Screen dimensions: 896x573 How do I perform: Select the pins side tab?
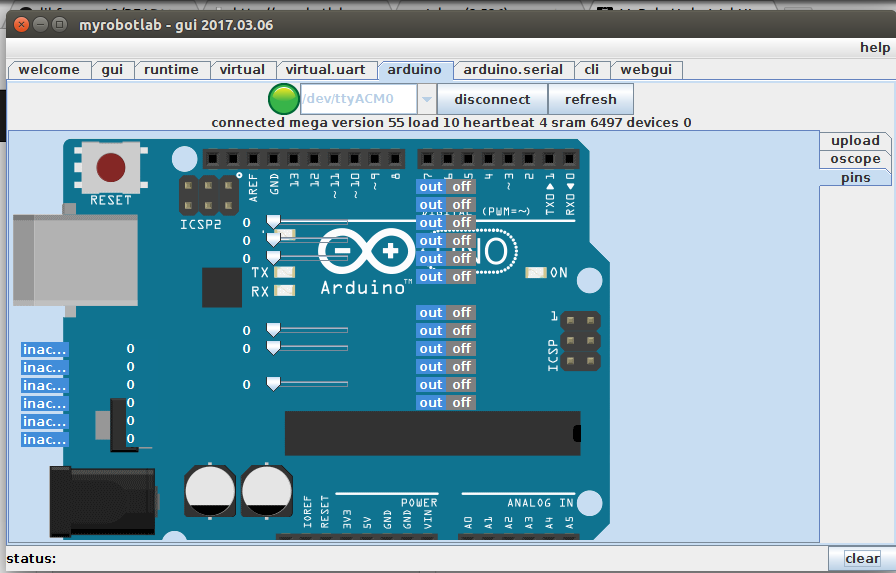(855, 178)
